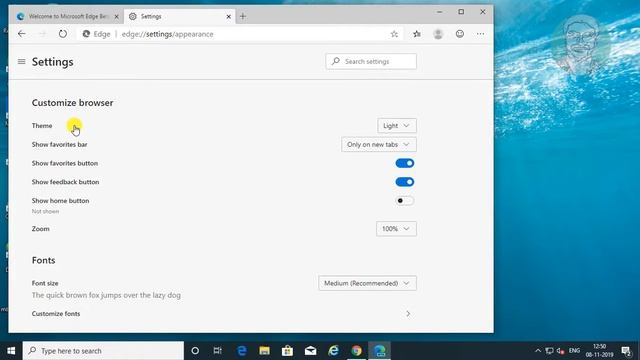Switch to Welcome to Microsoft Edge tab
This screenshot has width=640, height=360.
[68, 16]
